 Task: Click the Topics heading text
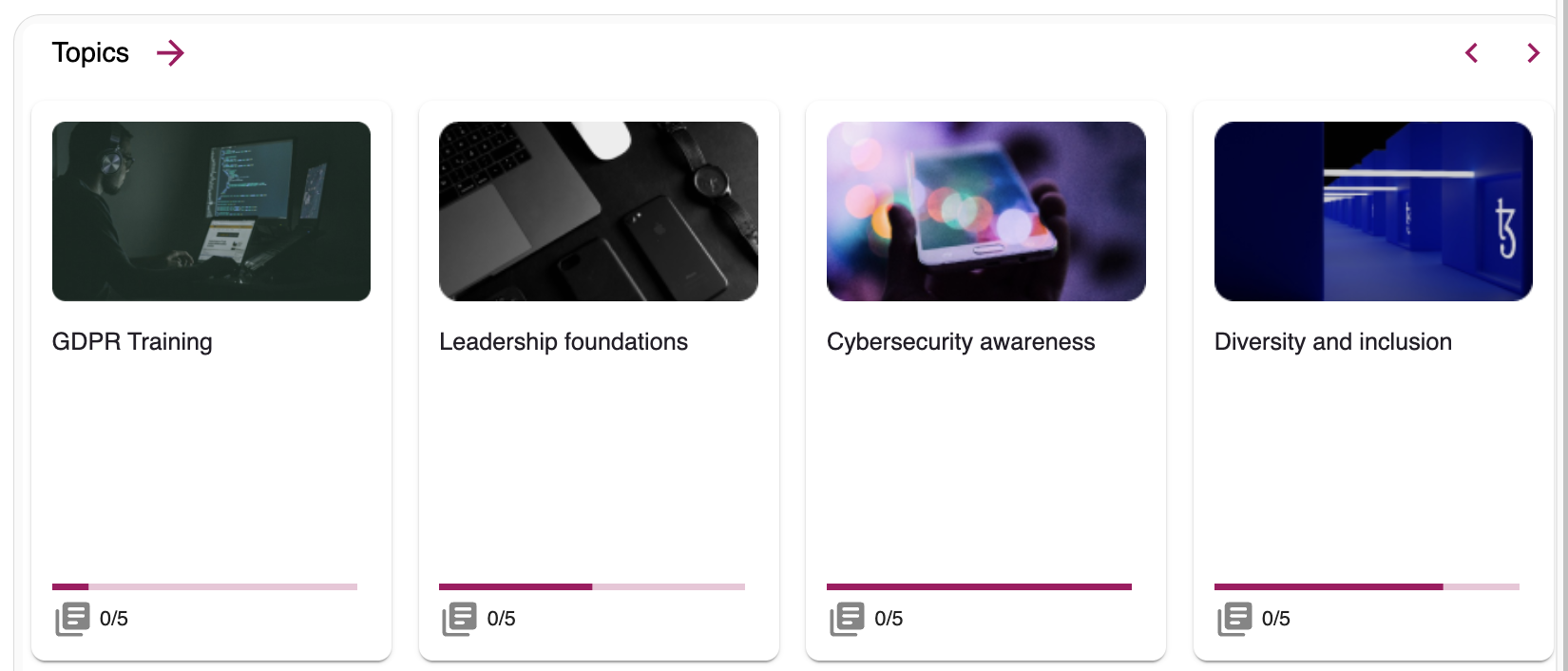pos(90,53)
